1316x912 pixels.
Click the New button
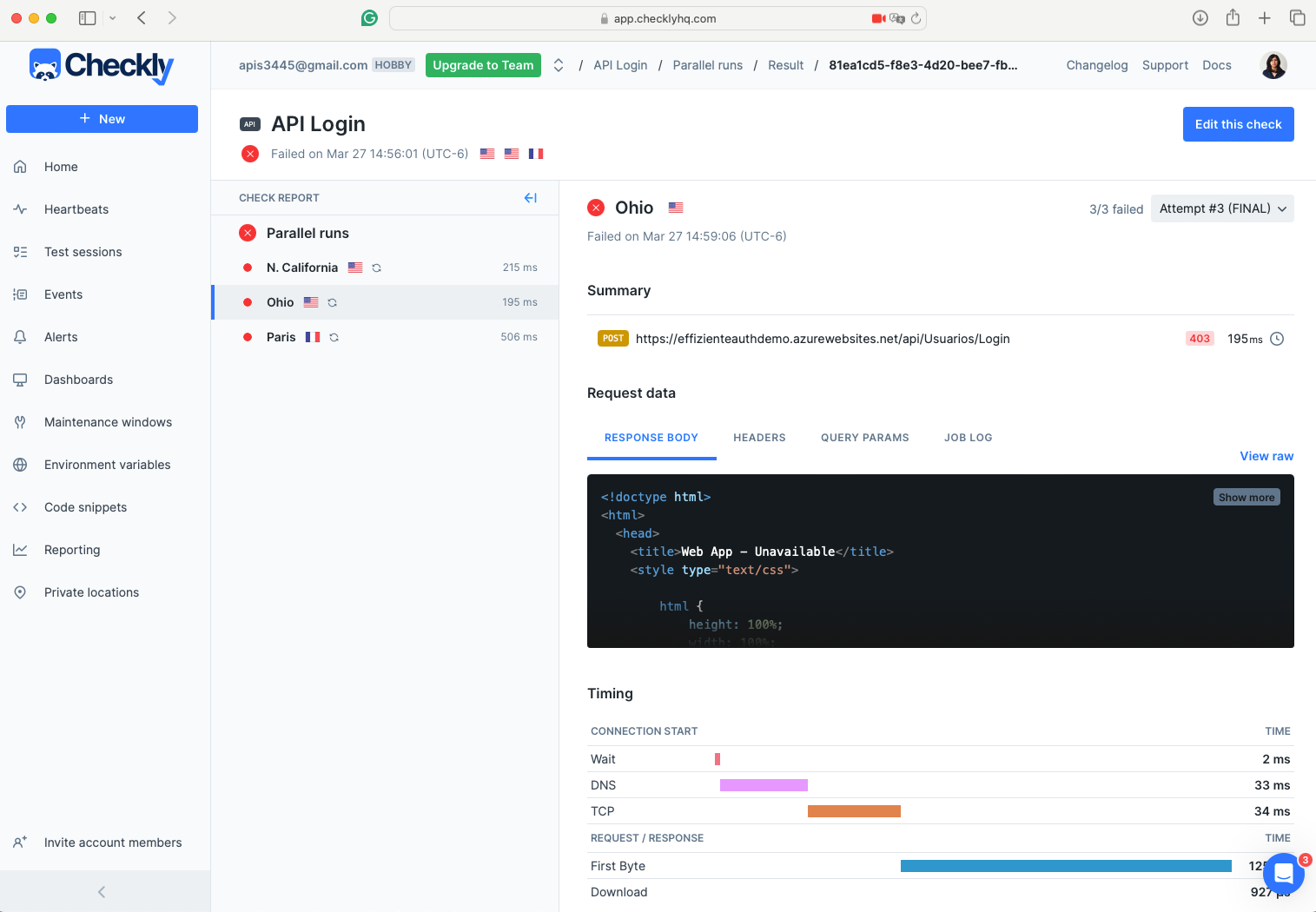coord(102,119)
